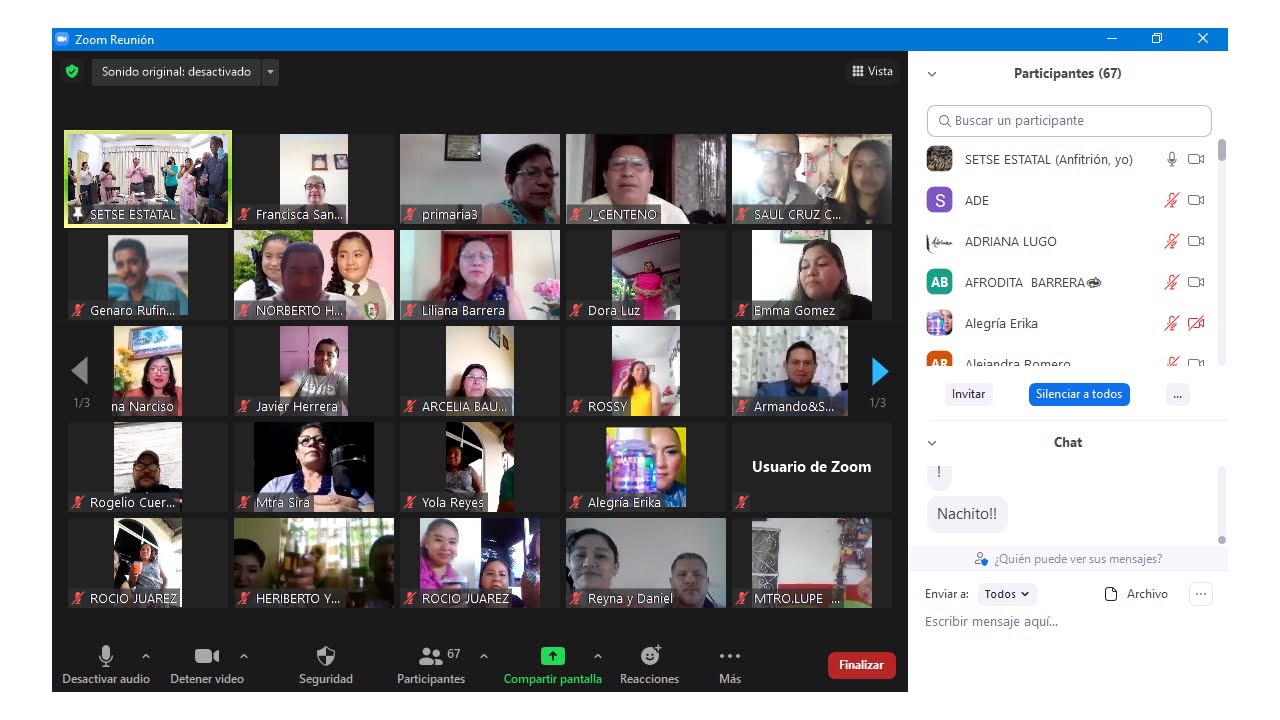Image resolution: width=1280 pixels, height=720 pixels.
Task: Click ADRIANA LUGO's avatar image
Action: click(x=939, y=241)
